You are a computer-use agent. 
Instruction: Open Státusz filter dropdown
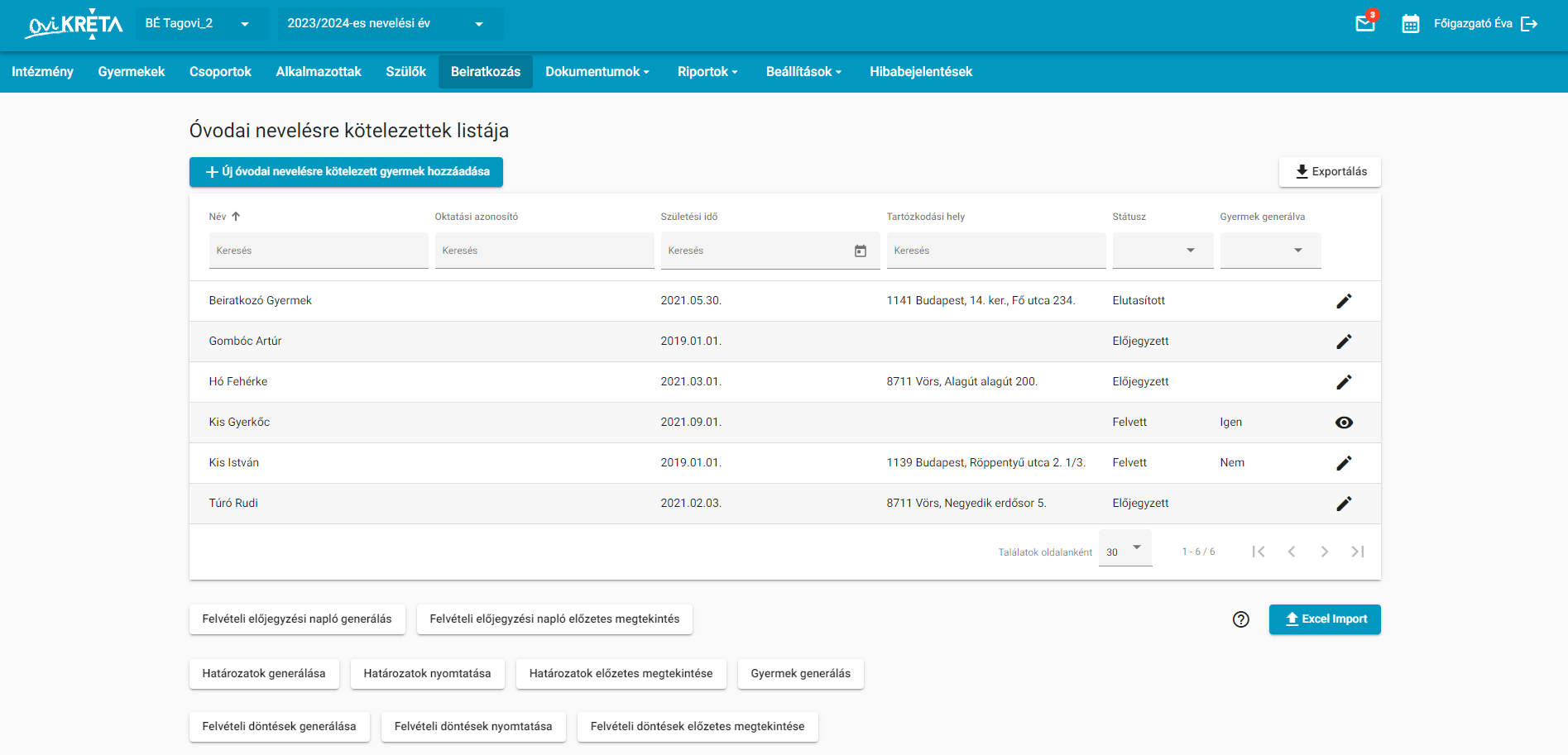click(1163, 251)
